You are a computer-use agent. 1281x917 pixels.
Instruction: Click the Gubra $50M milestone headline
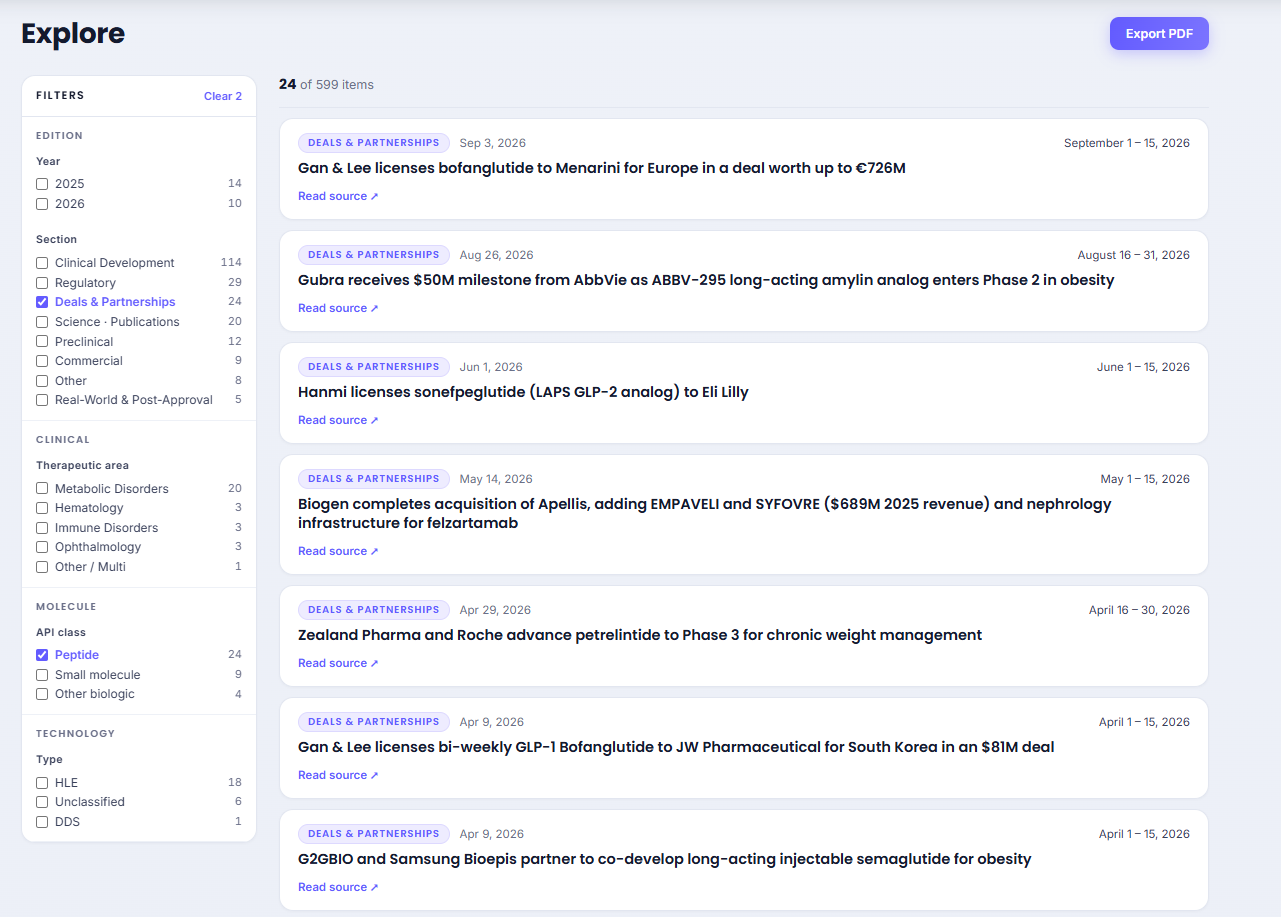[x=706, y=280]
